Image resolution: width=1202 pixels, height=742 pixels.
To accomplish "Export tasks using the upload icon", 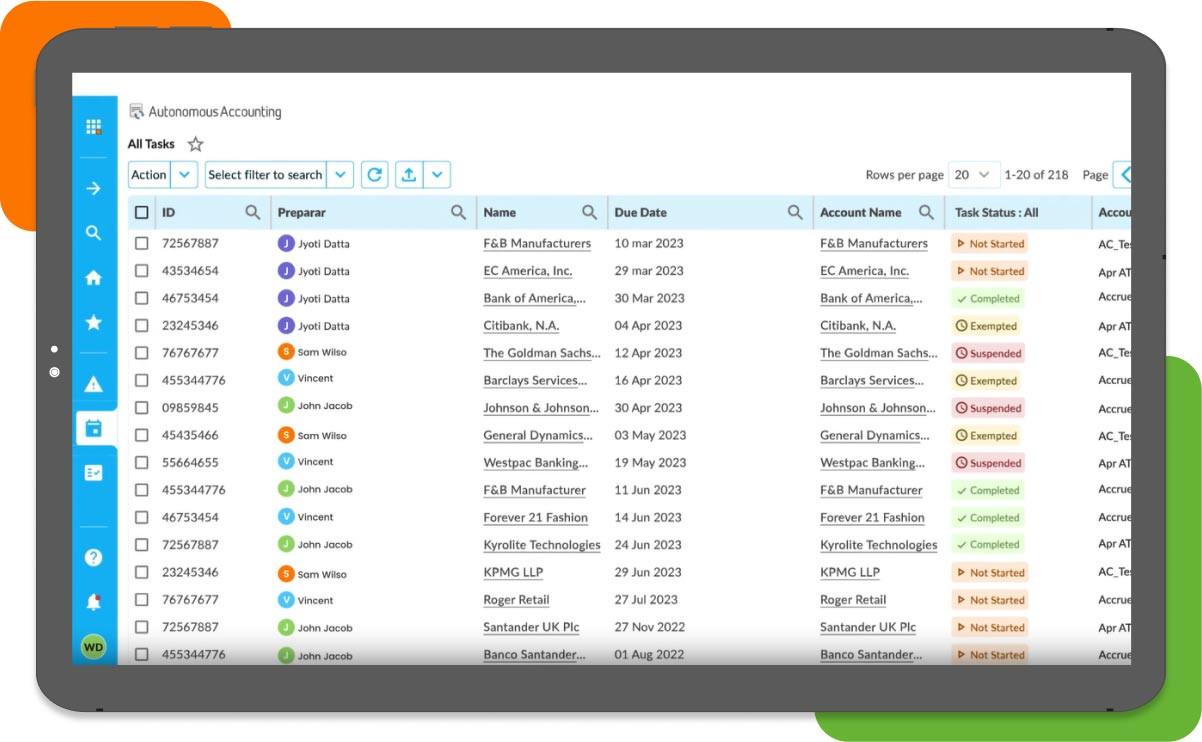I will pyautogui.click(x=408, y=174).
